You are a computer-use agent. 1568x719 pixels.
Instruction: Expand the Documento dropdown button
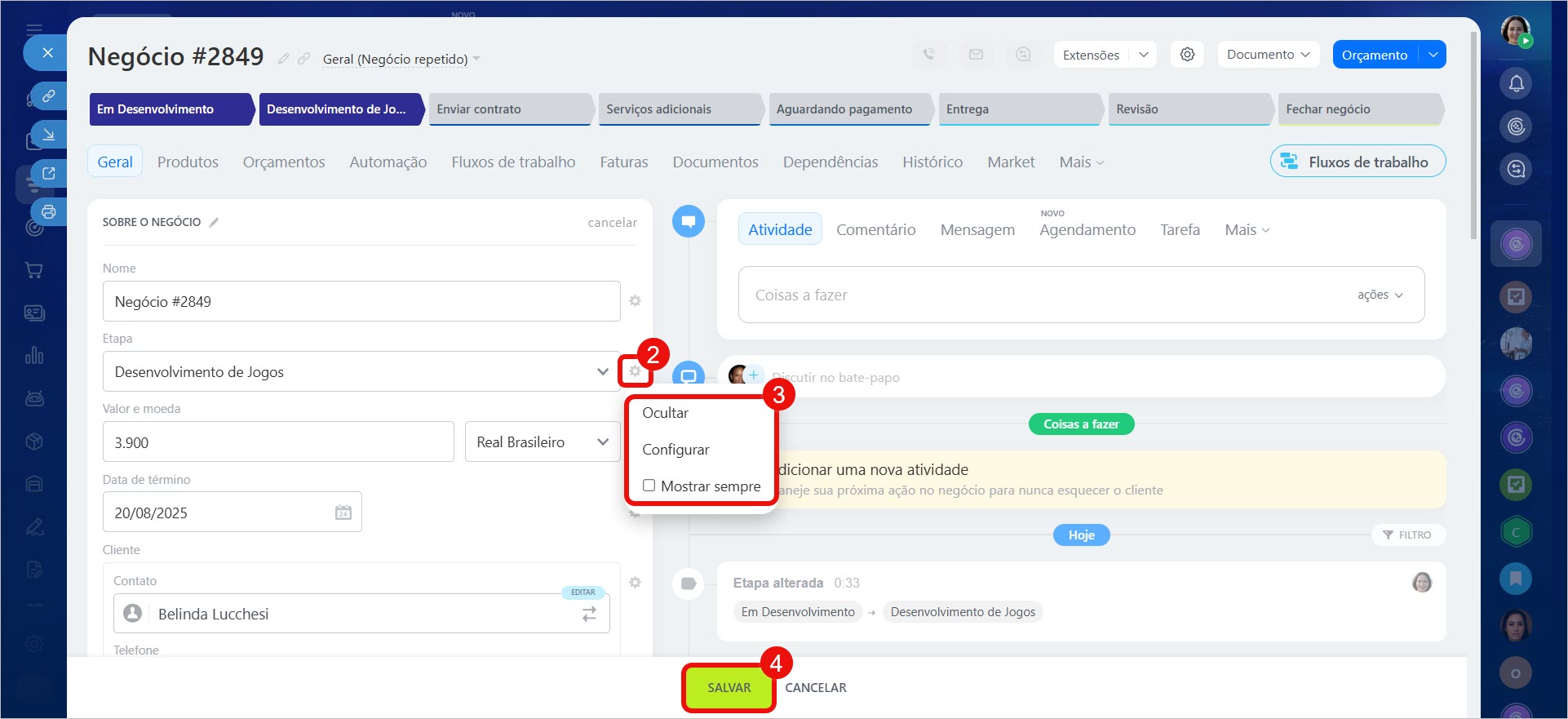coord(1268,55)
